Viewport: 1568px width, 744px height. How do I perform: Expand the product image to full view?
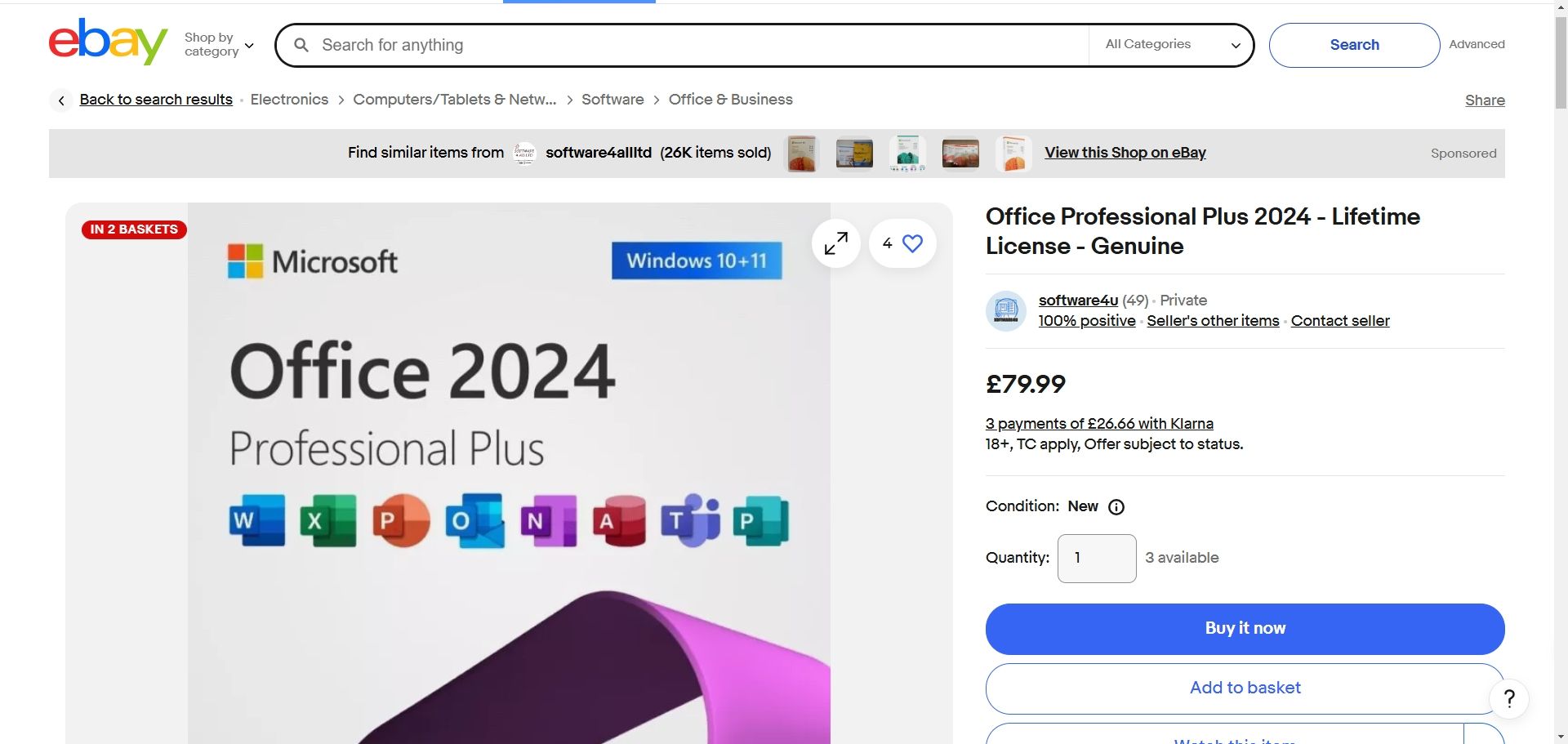click(835, 243)
